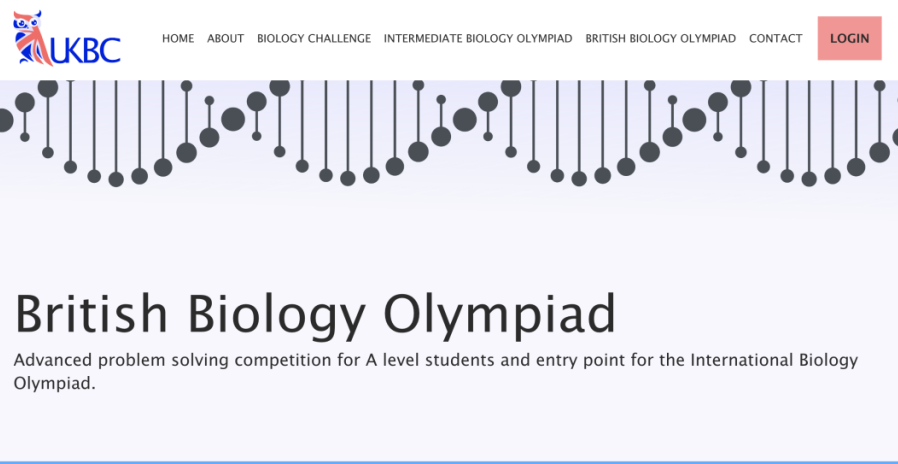The width and height of the screenshot is (898, 464).
Task: Click the UKBC owl logo icon
Action: 31,38
